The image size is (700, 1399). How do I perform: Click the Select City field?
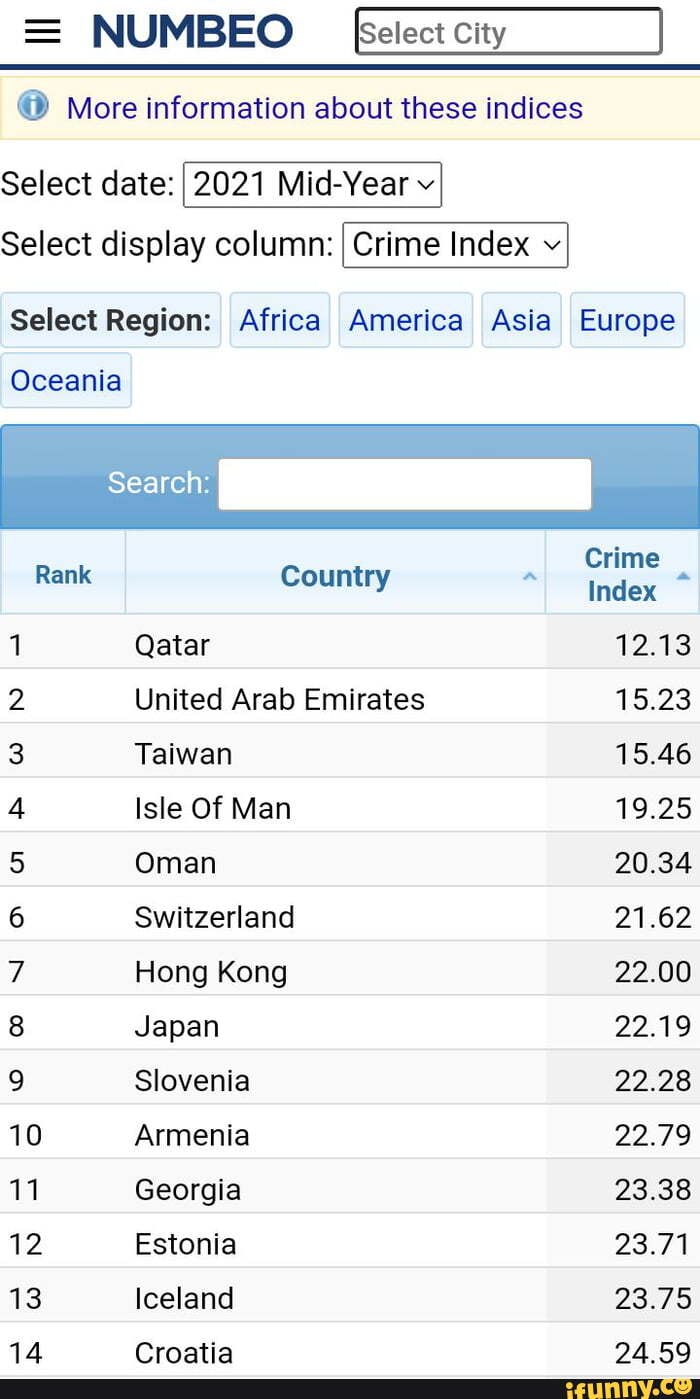508,32
